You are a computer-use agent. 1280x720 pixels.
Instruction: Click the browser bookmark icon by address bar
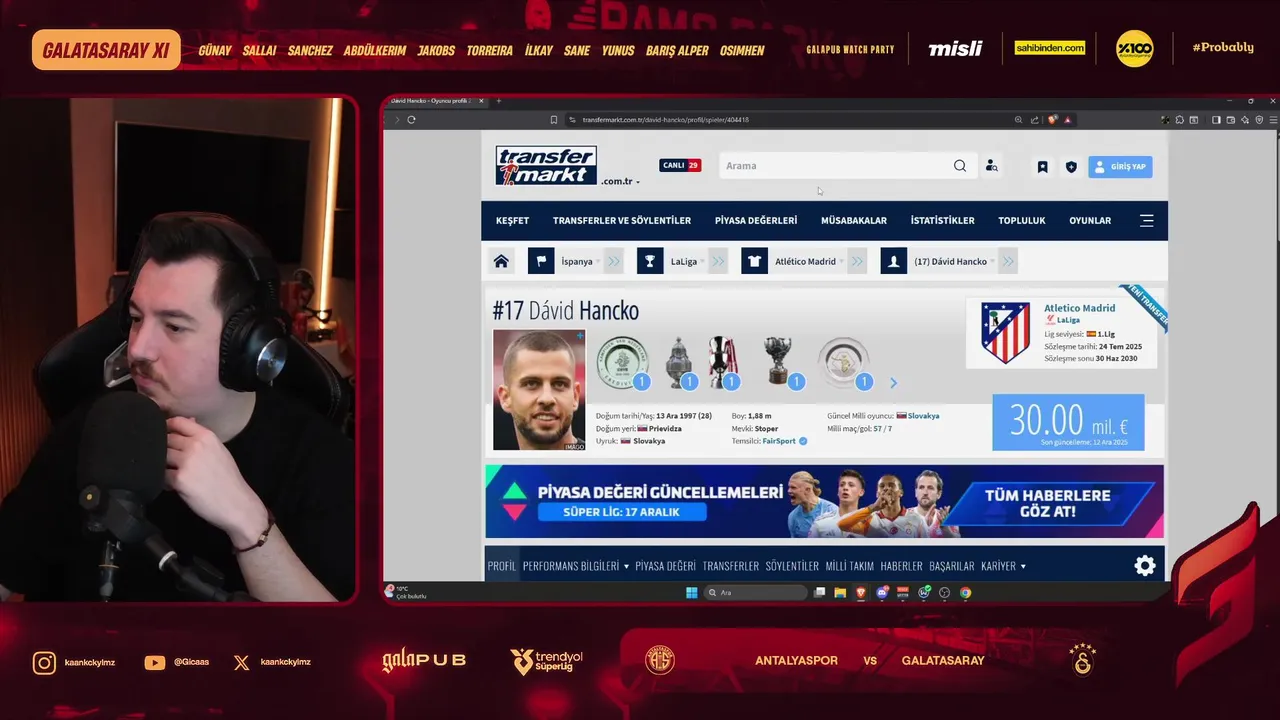coord(553,119)
